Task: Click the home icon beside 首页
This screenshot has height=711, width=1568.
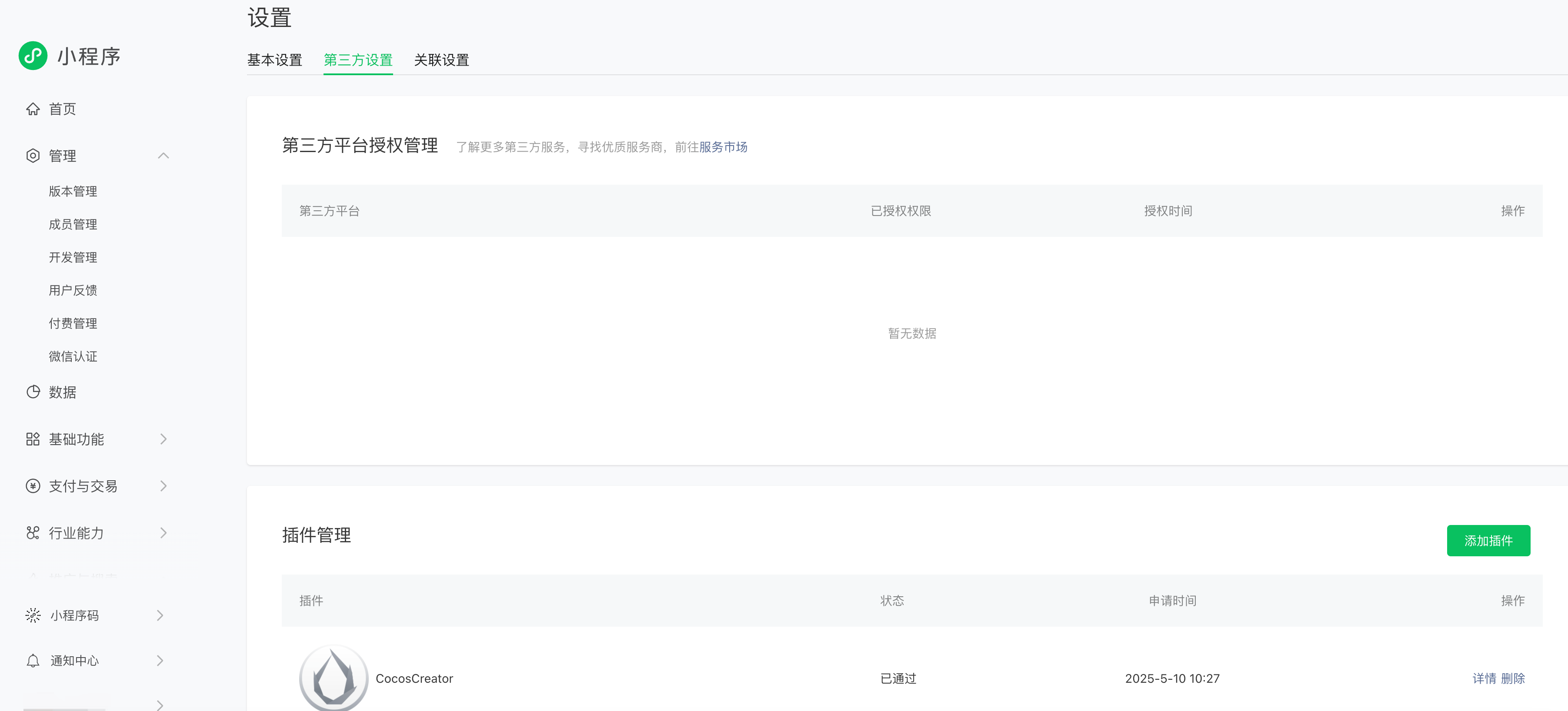Action: [33, 109]
